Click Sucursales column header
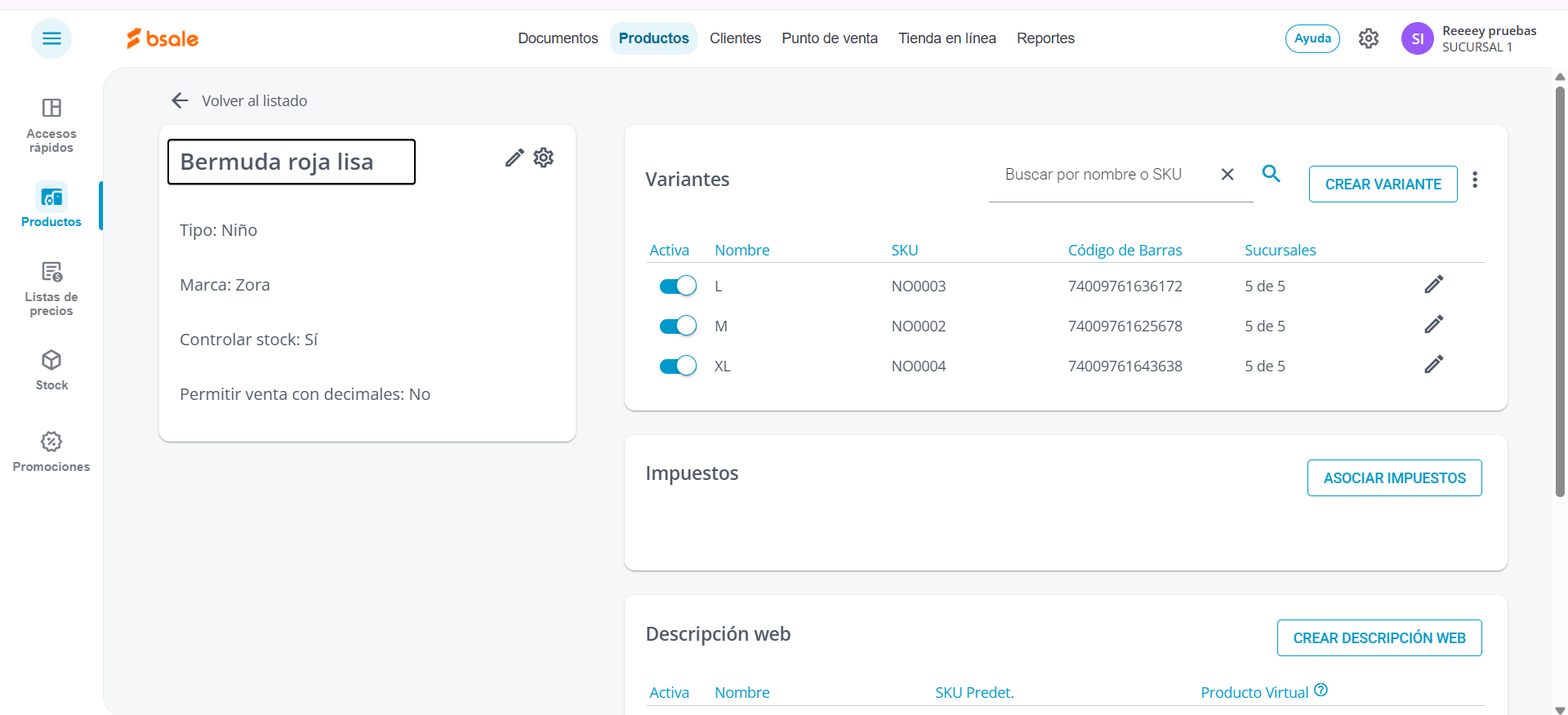The width and height of the screenshot is (1568, 715). pos(1280,251)
